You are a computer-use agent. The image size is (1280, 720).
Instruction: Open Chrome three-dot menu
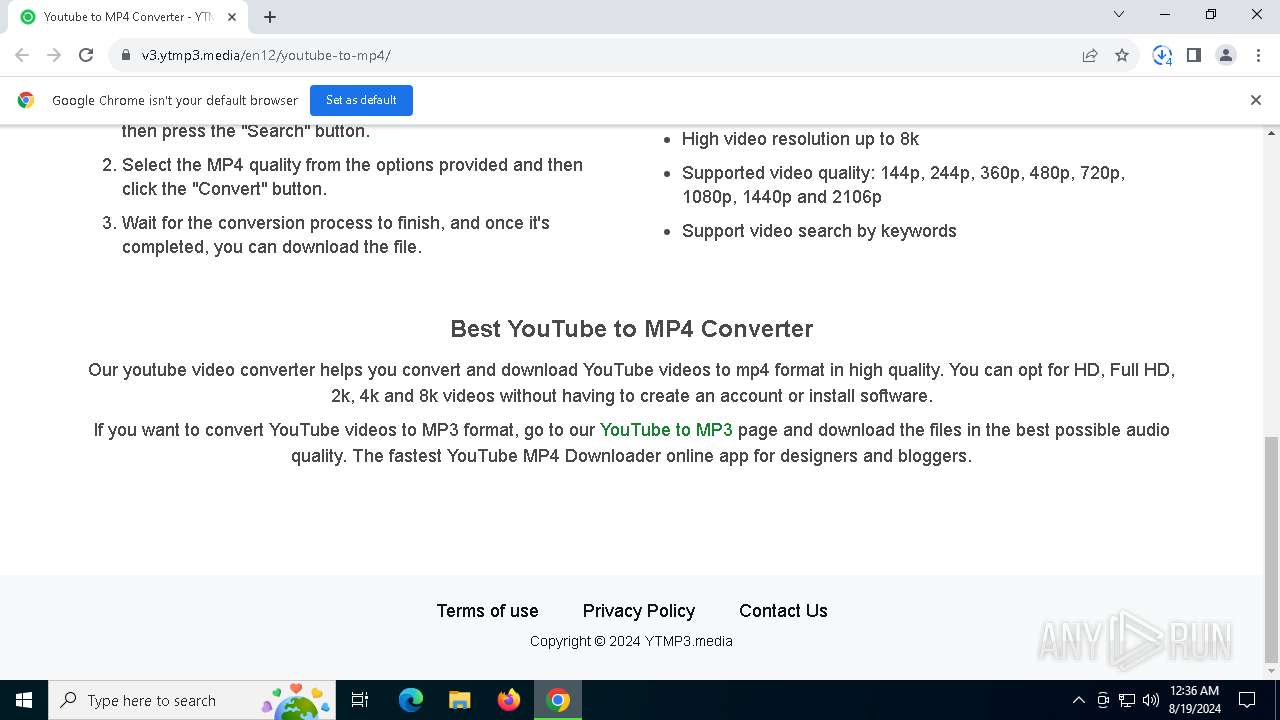click(1257, 55)
